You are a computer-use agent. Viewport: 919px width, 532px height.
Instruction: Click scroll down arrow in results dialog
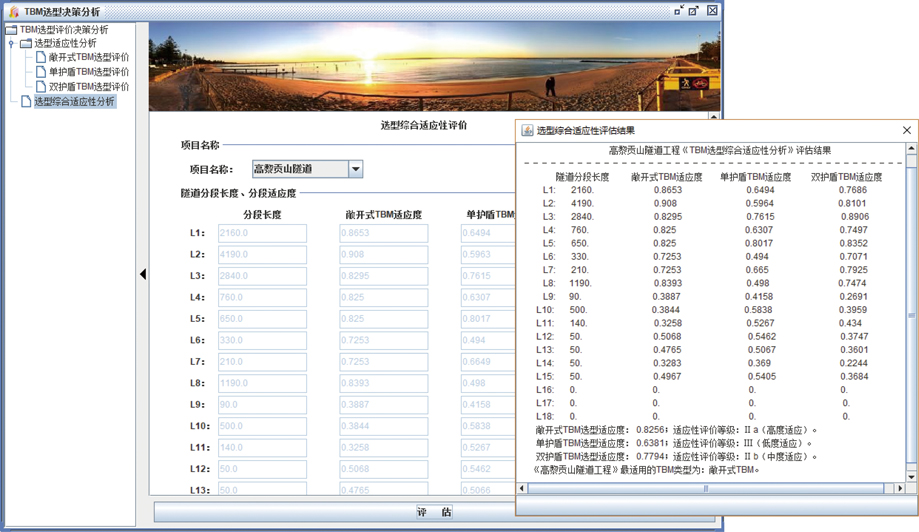click(911, 477)
